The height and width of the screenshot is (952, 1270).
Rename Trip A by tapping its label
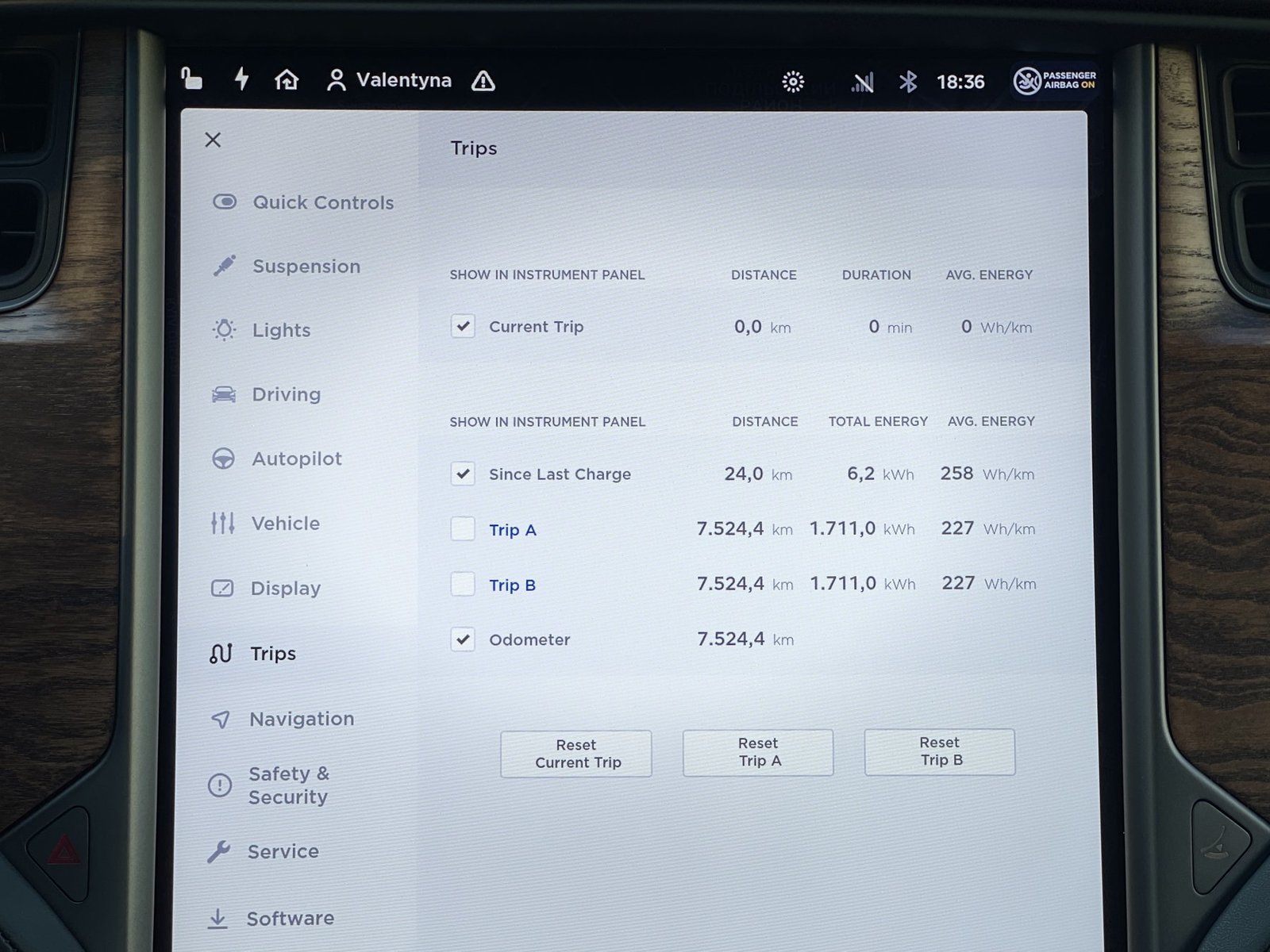pos(513,530)
